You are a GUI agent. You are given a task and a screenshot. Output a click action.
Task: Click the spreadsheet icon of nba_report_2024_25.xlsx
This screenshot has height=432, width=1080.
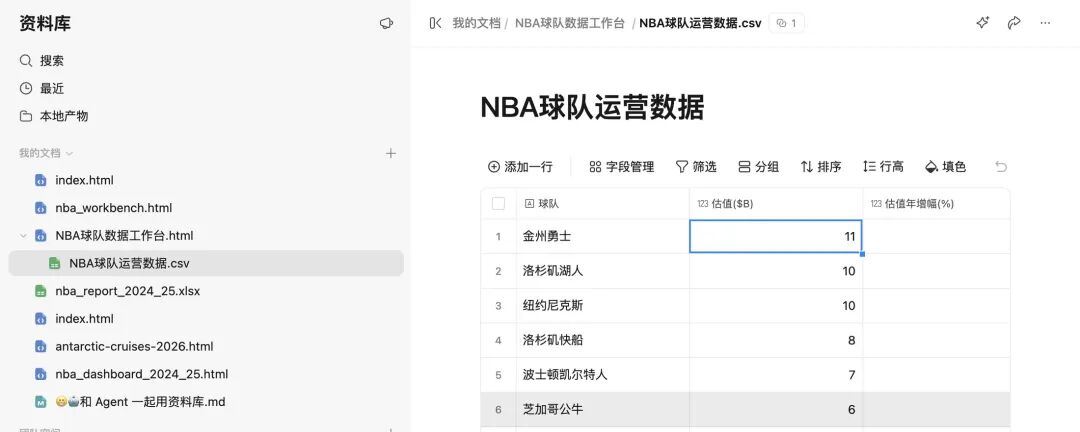(x=41, y=291)
